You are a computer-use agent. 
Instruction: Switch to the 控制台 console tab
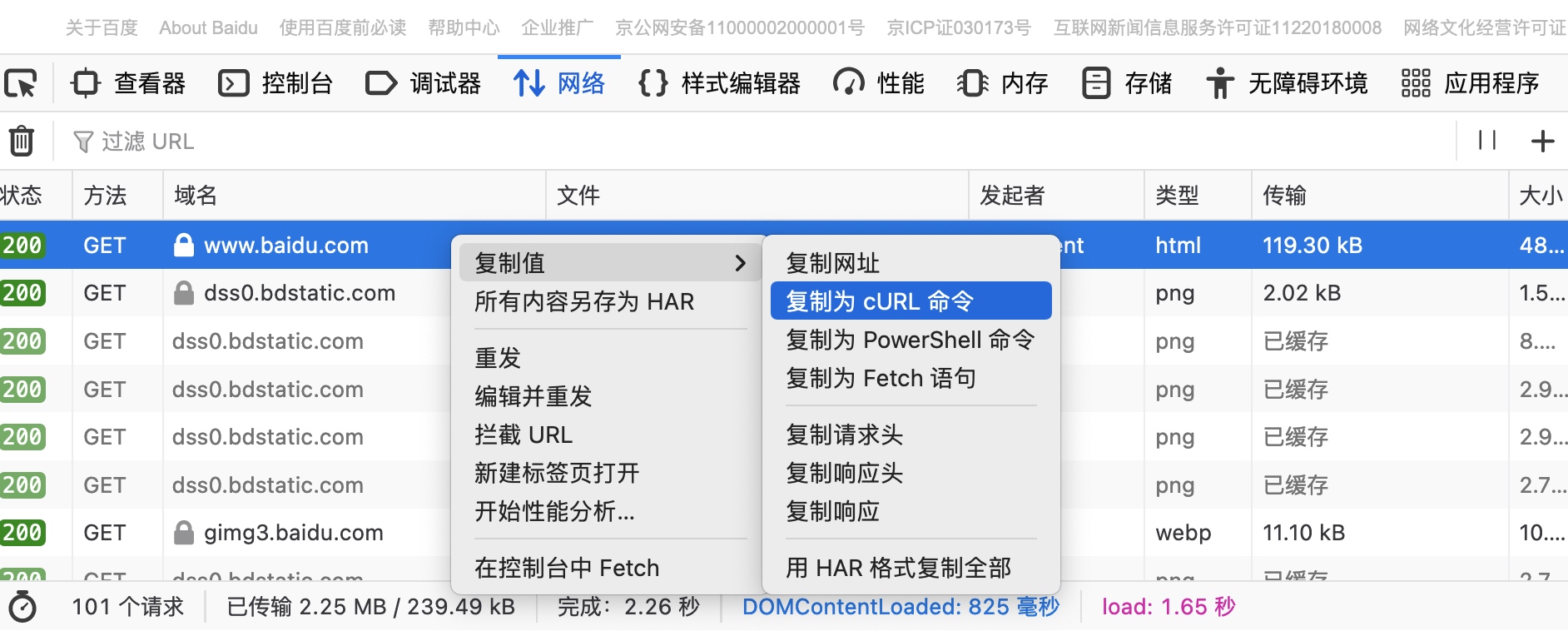tap(275, 83)
